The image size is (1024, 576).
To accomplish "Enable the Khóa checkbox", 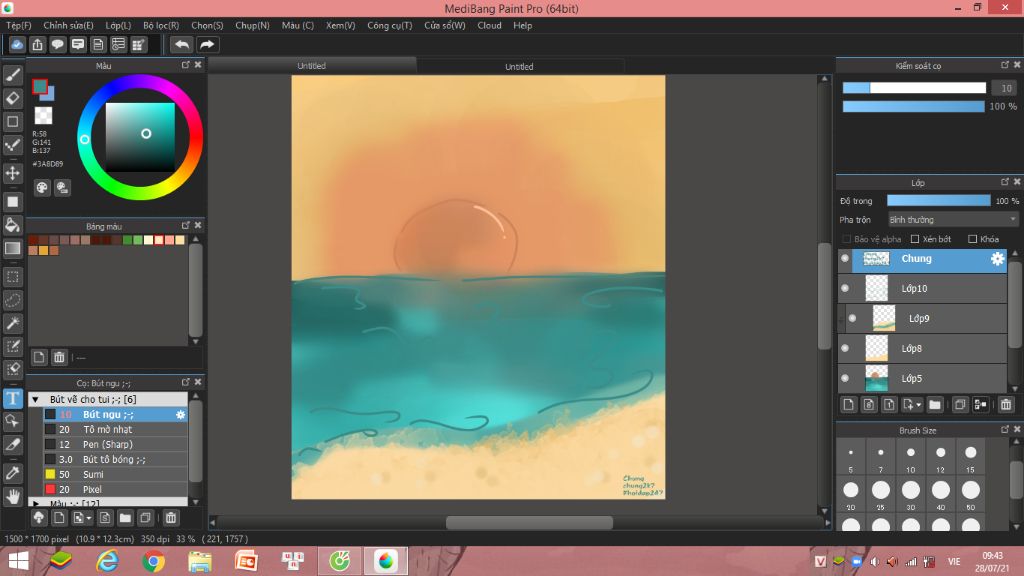I will (x=972, y=239).
